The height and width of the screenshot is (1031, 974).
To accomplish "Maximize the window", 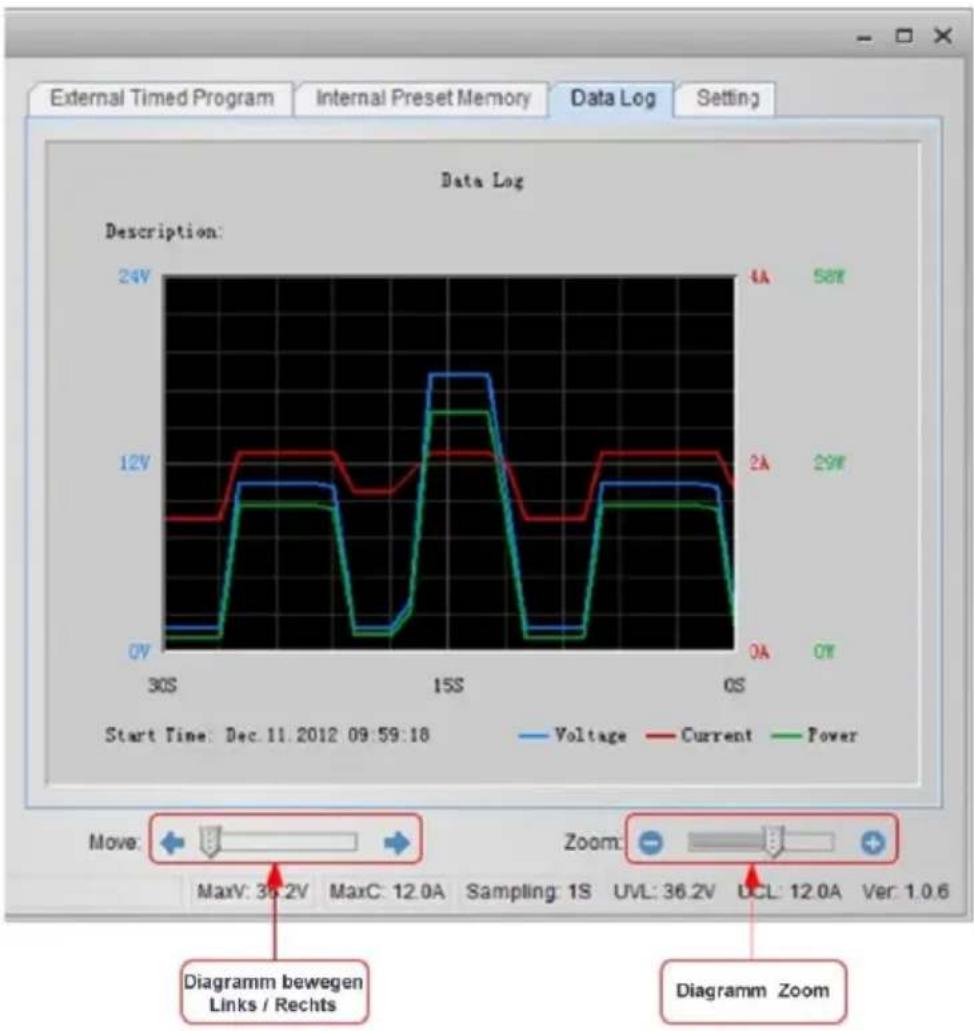I will 904,36.
